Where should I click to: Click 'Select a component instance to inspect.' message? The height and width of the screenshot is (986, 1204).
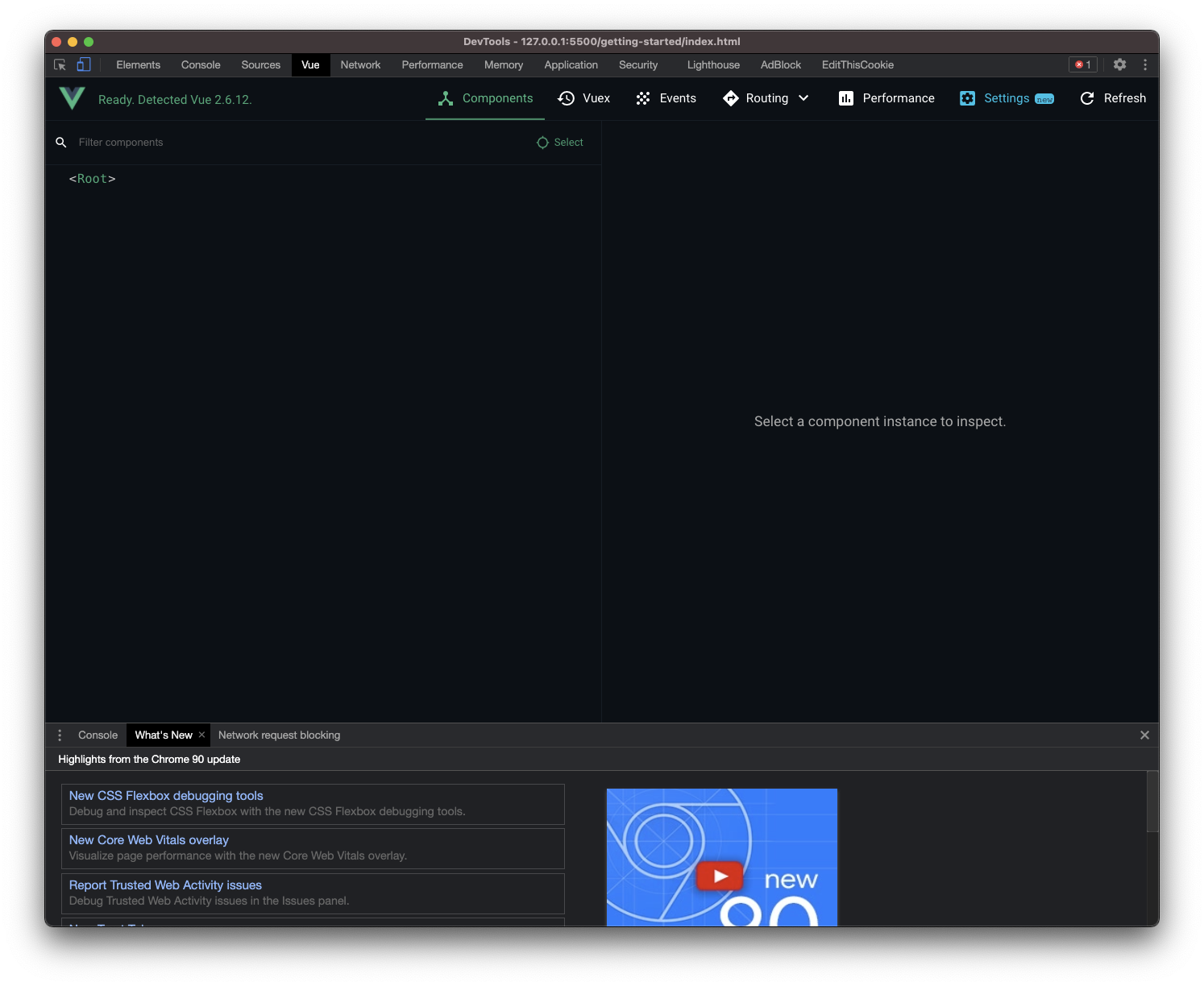pyautogui.click(x=880, y=421)
